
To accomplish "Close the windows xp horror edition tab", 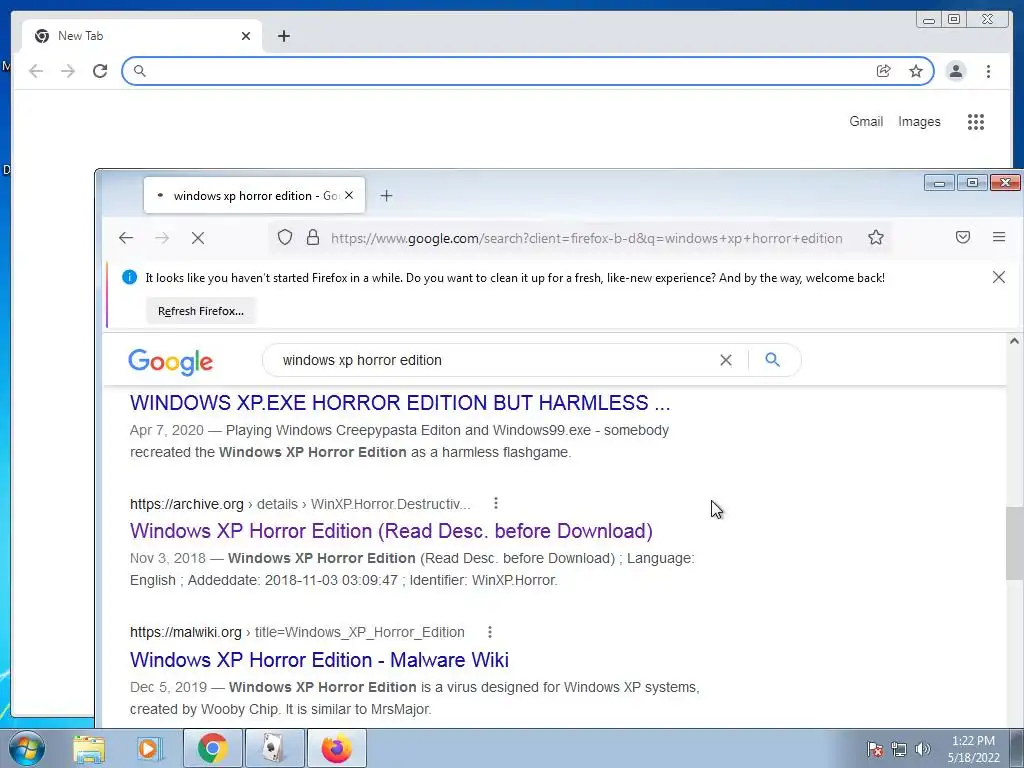I will [x=349, y=195].
